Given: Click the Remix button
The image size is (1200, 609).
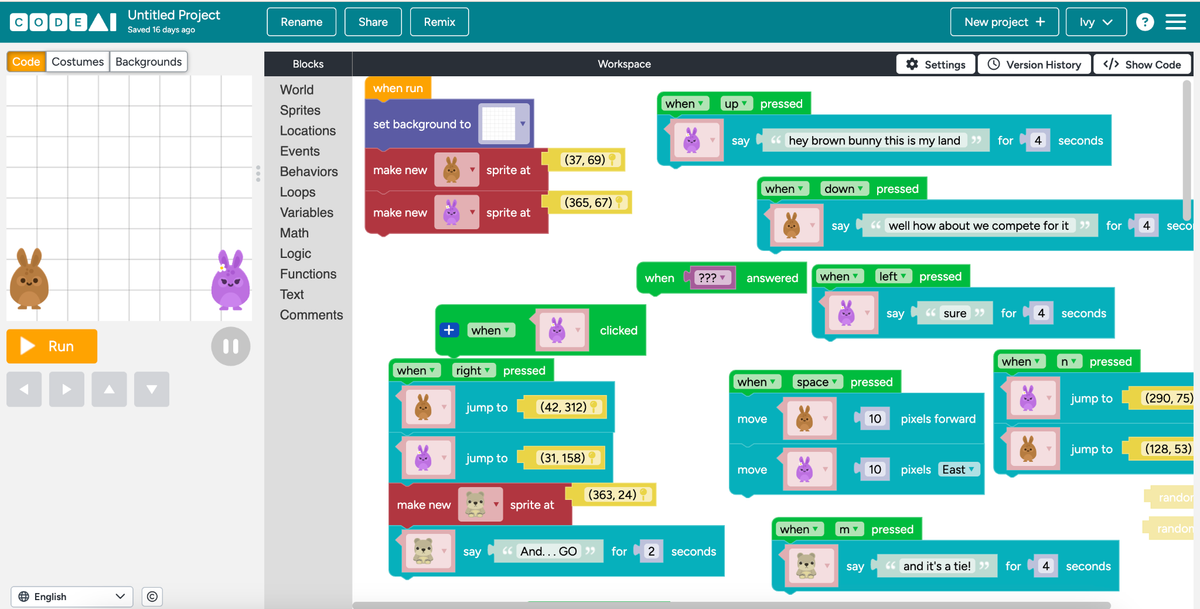Looking at the screenshot, I should pyautogui.click(x=439, y=22).
